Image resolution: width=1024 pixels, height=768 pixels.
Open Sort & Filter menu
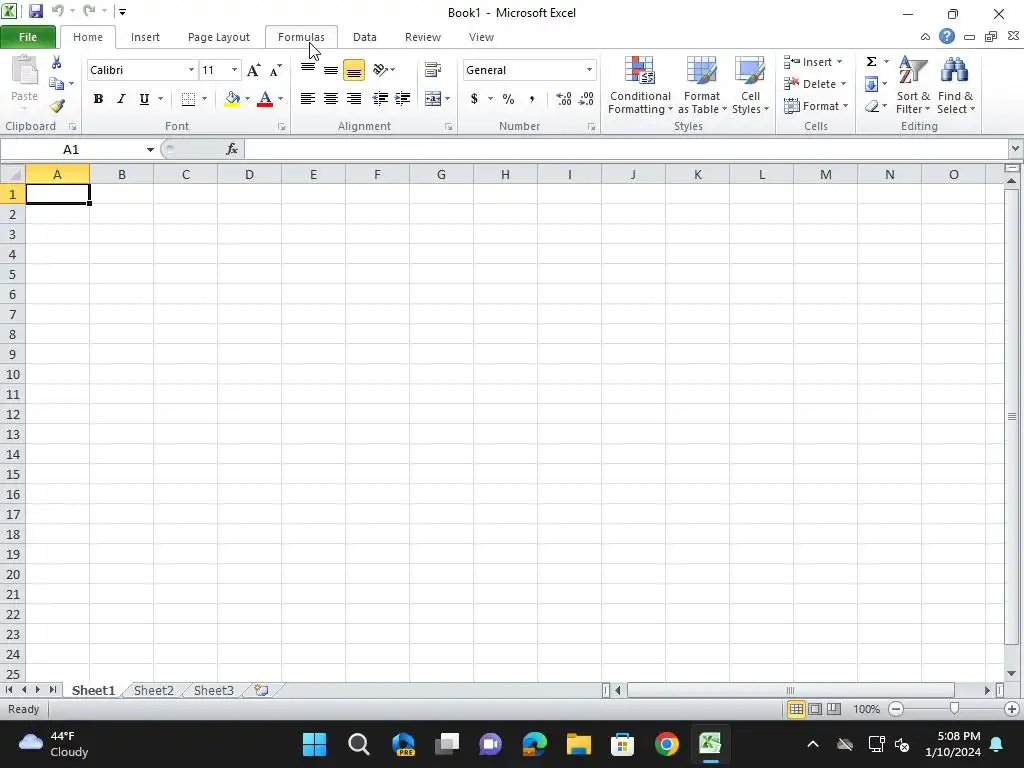(x=913, y=85)
